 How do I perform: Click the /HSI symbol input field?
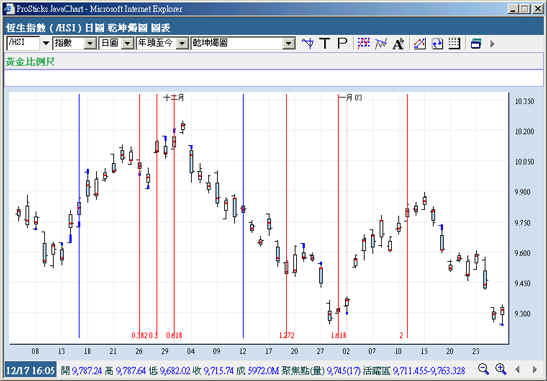pos(23,43)
